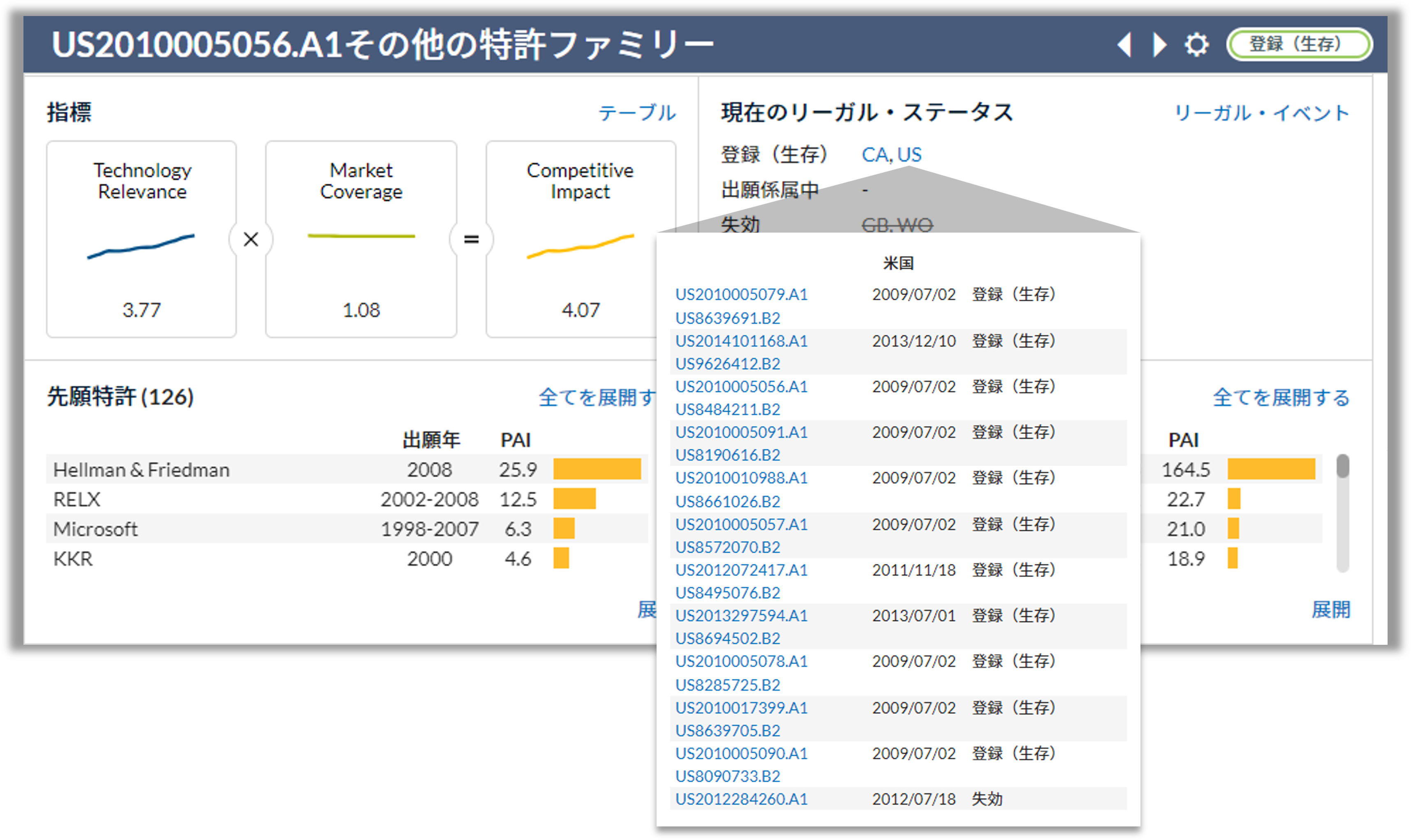Image resolution: width=1411 pixels, height=840 pixels.
Task: Open patent US2010005057.A1
Action: [741, 524]
